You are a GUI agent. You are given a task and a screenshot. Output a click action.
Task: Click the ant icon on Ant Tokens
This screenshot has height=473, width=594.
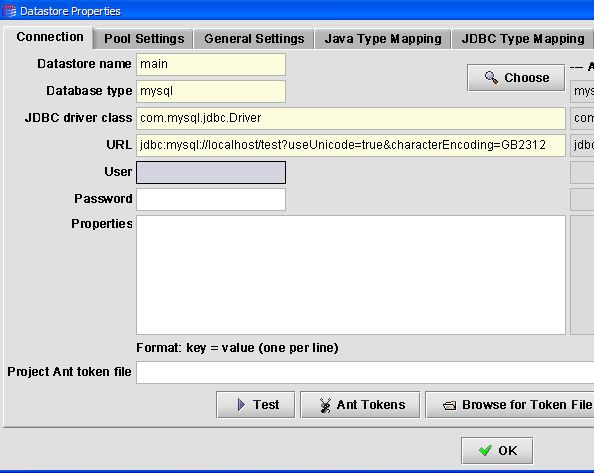pos(325,405)
